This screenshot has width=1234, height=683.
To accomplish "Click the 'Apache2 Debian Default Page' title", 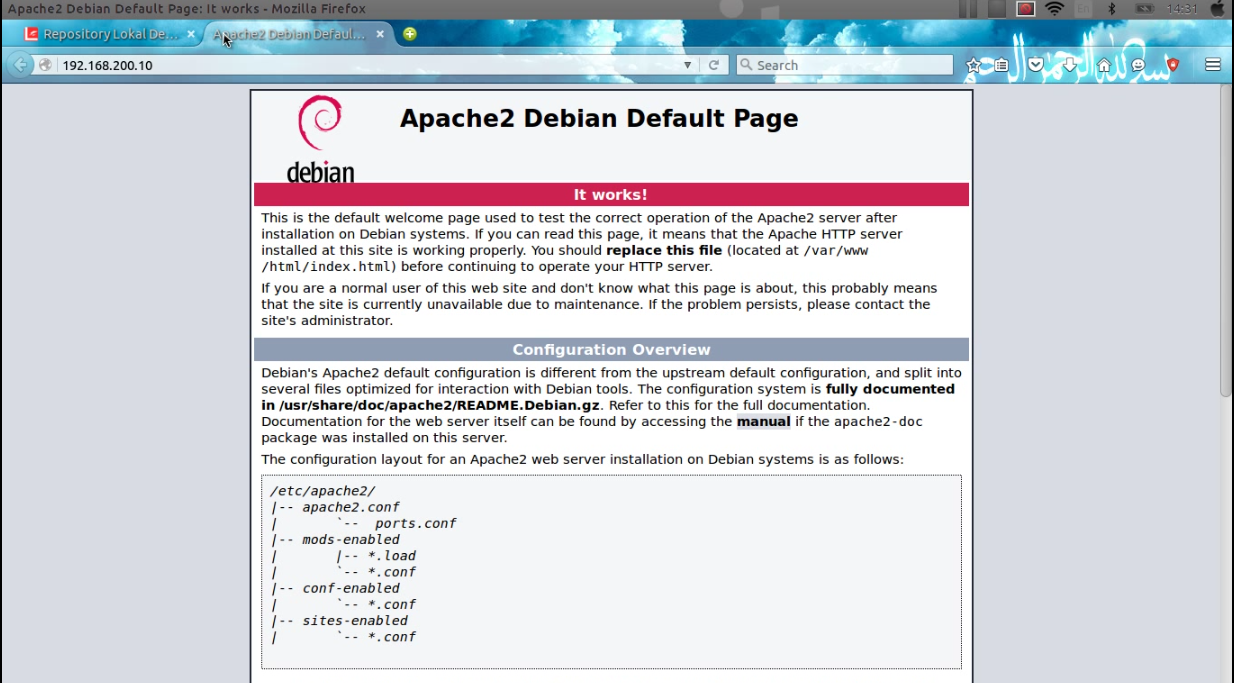I will pyautogui.click(x=599, y=118).
